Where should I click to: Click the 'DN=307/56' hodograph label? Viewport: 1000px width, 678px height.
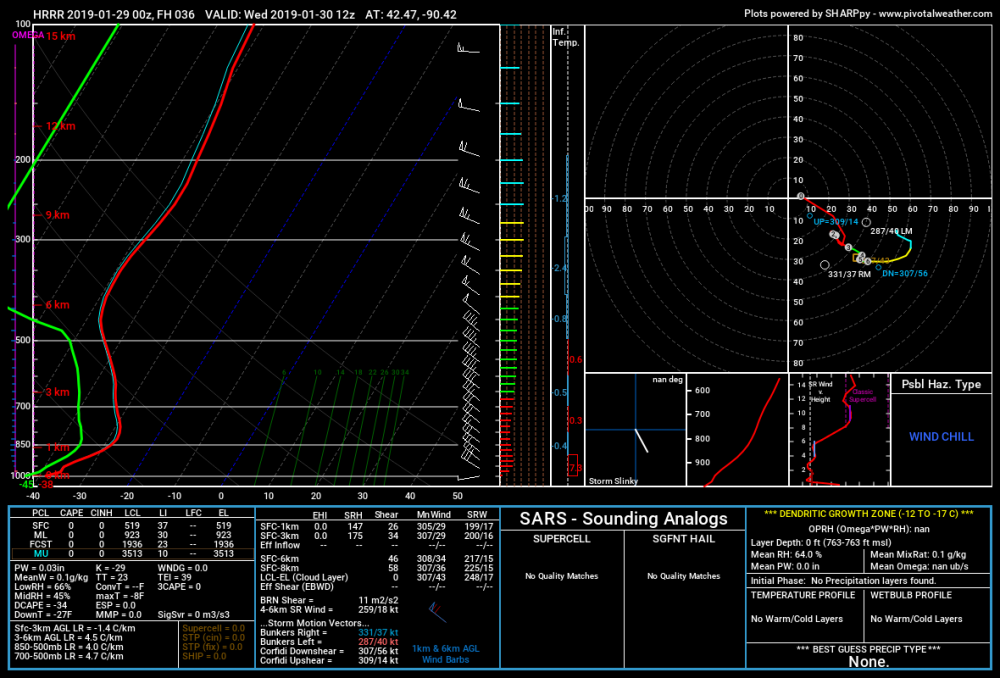905,274
